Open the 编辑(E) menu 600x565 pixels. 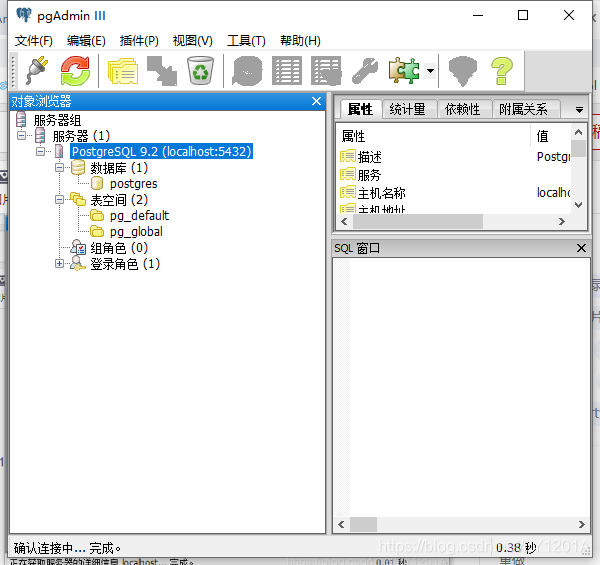pyautogui.click(x=86, y=41)
